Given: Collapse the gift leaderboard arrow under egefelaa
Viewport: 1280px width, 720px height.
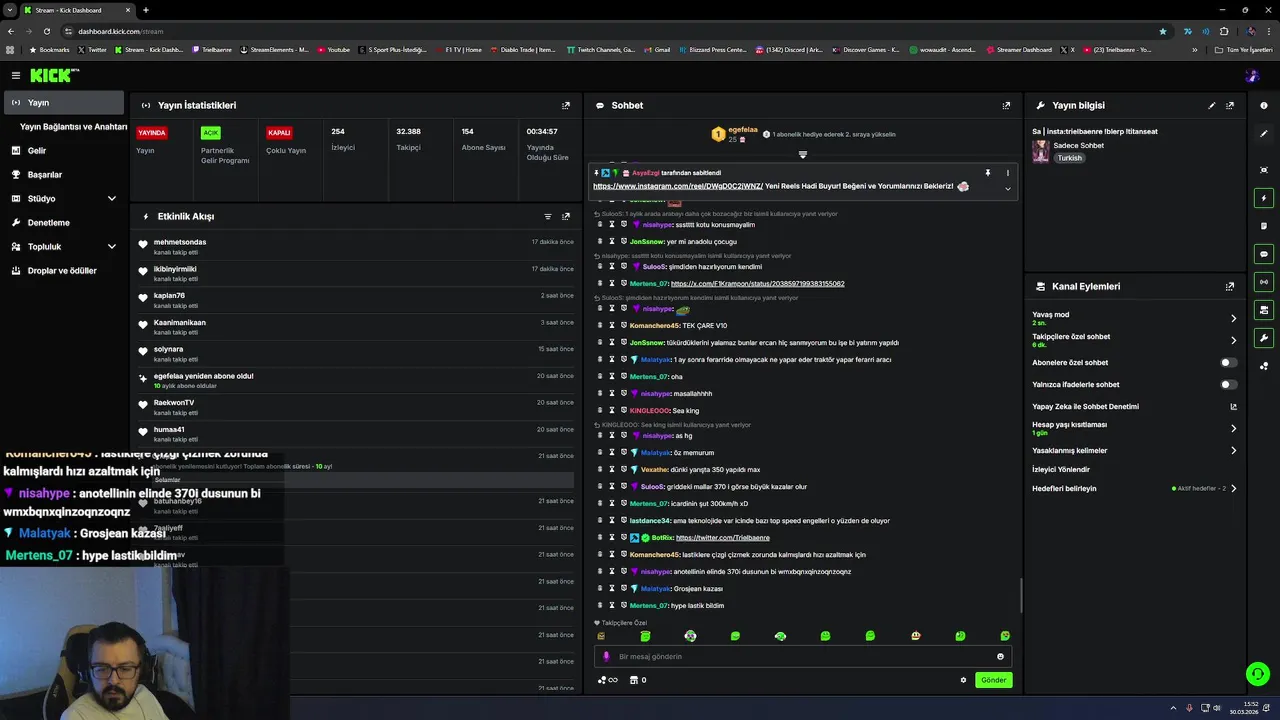Looking at the screenshot, I should click(802, 154).
